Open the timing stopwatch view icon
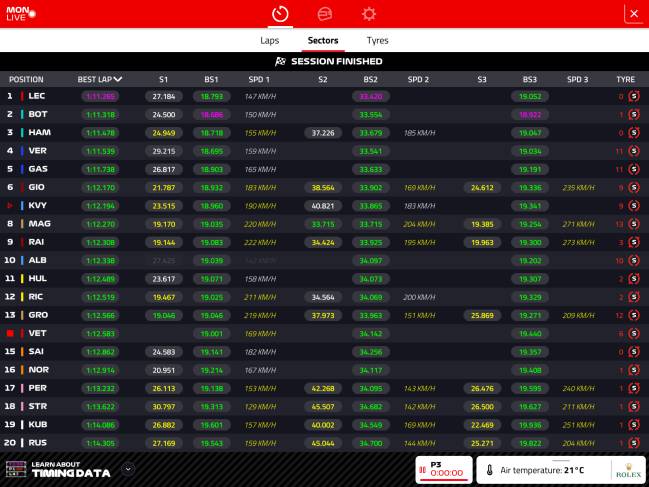This screenshot has width=649, height=487. click(280, 14)
